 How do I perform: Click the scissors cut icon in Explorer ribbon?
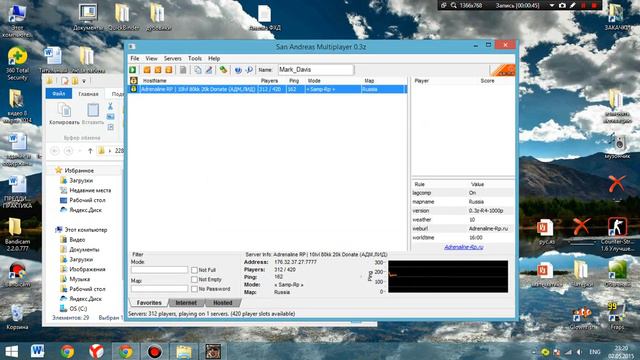click(x=110, y=107)
